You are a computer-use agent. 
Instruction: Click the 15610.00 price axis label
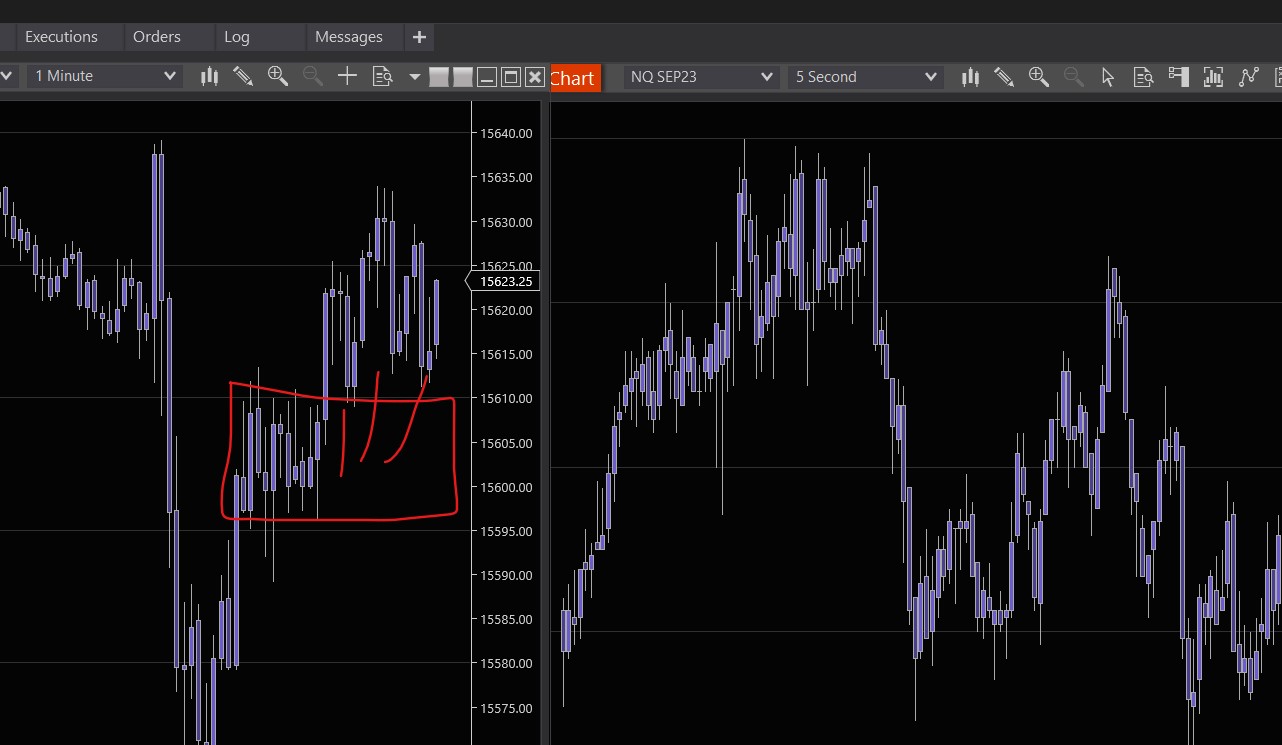click(x=506, y=399)
